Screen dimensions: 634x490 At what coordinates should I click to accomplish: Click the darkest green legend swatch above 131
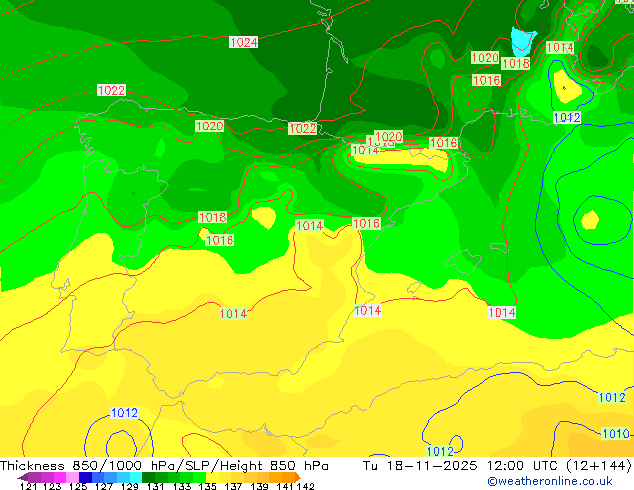148,477
